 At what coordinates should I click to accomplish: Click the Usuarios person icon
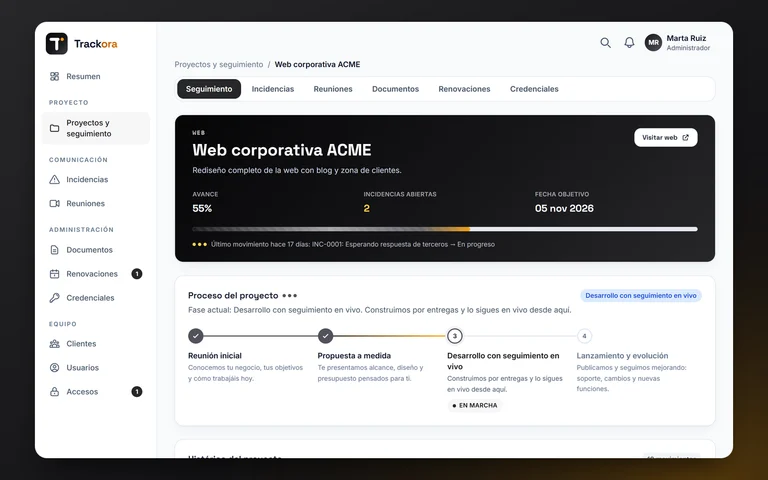click(54, 368)
